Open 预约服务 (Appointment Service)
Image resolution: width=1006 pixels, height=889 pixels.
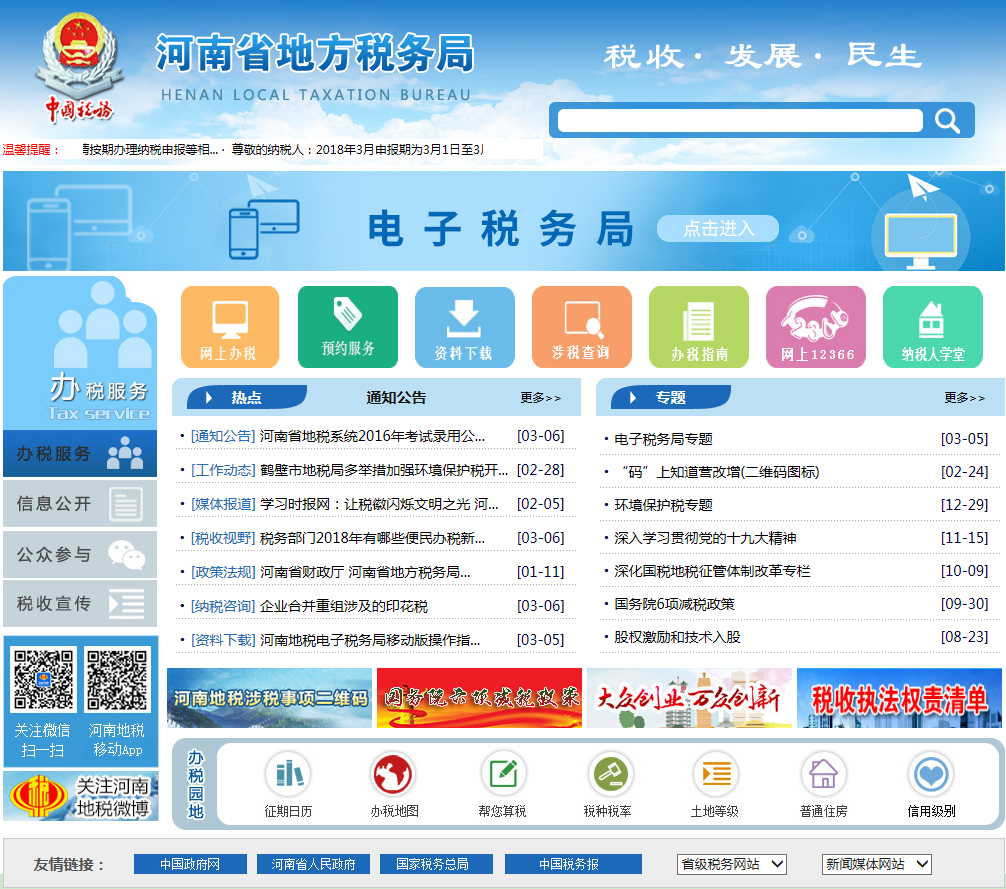347,327
